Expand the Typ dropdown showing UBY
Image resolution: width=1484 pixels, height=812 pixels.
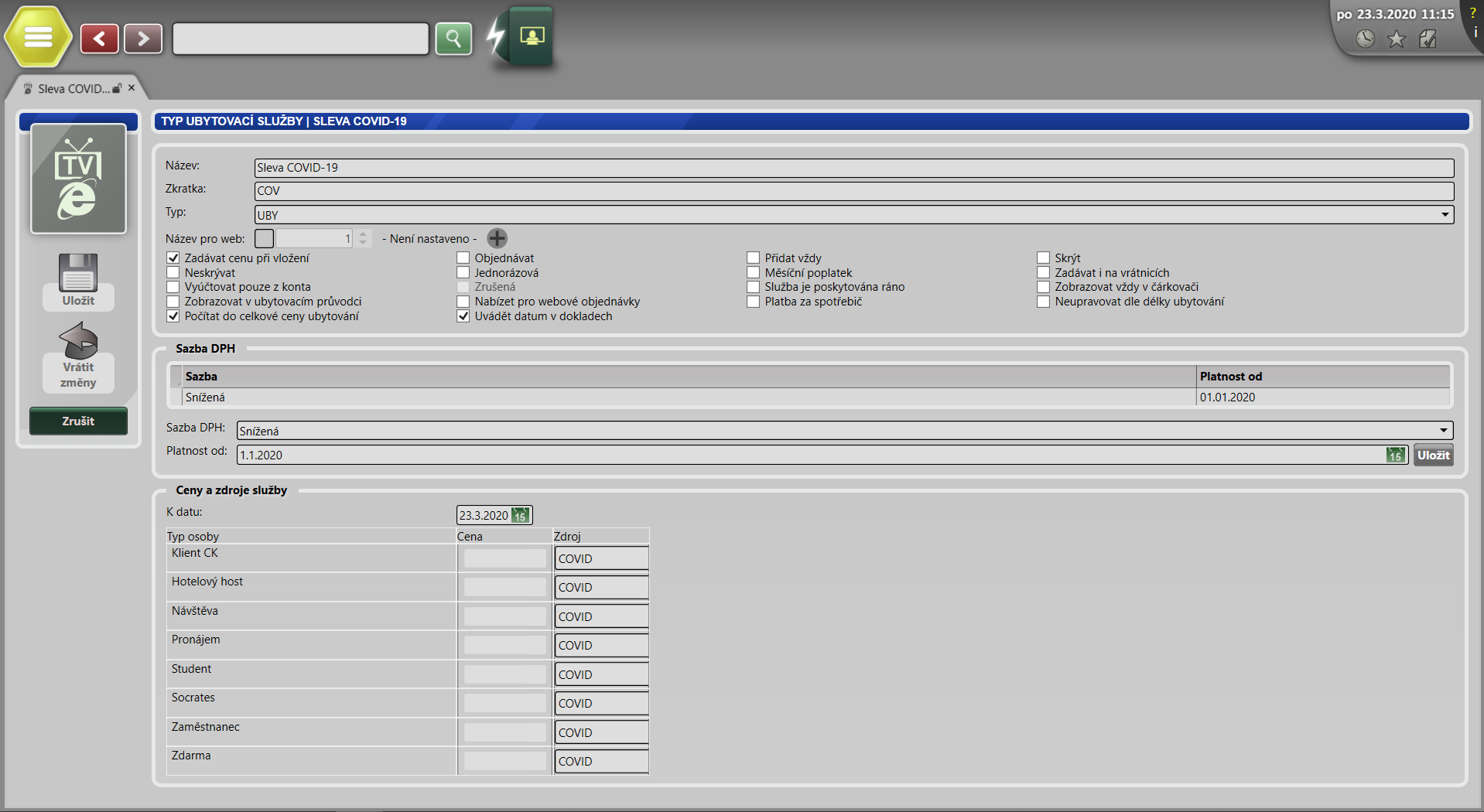(x=1445, y=215)
